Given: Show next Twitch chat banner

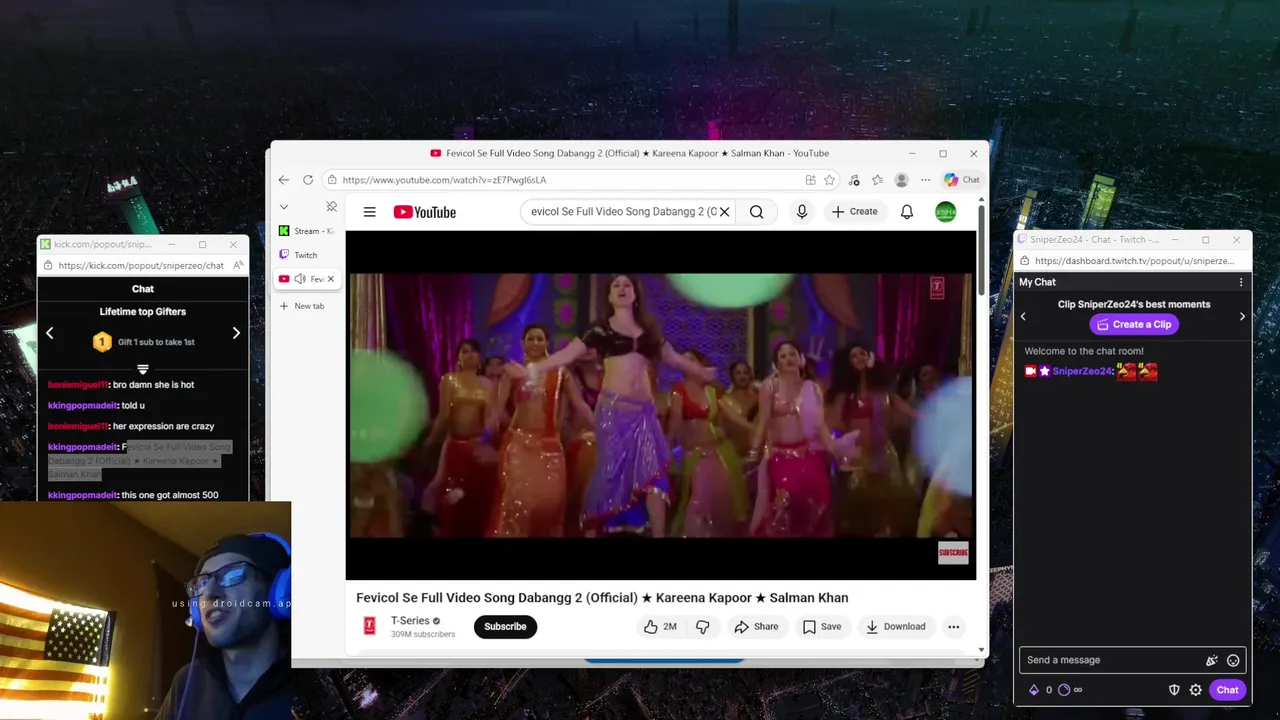Looking at the screenshot, I should coord(1242,316).
